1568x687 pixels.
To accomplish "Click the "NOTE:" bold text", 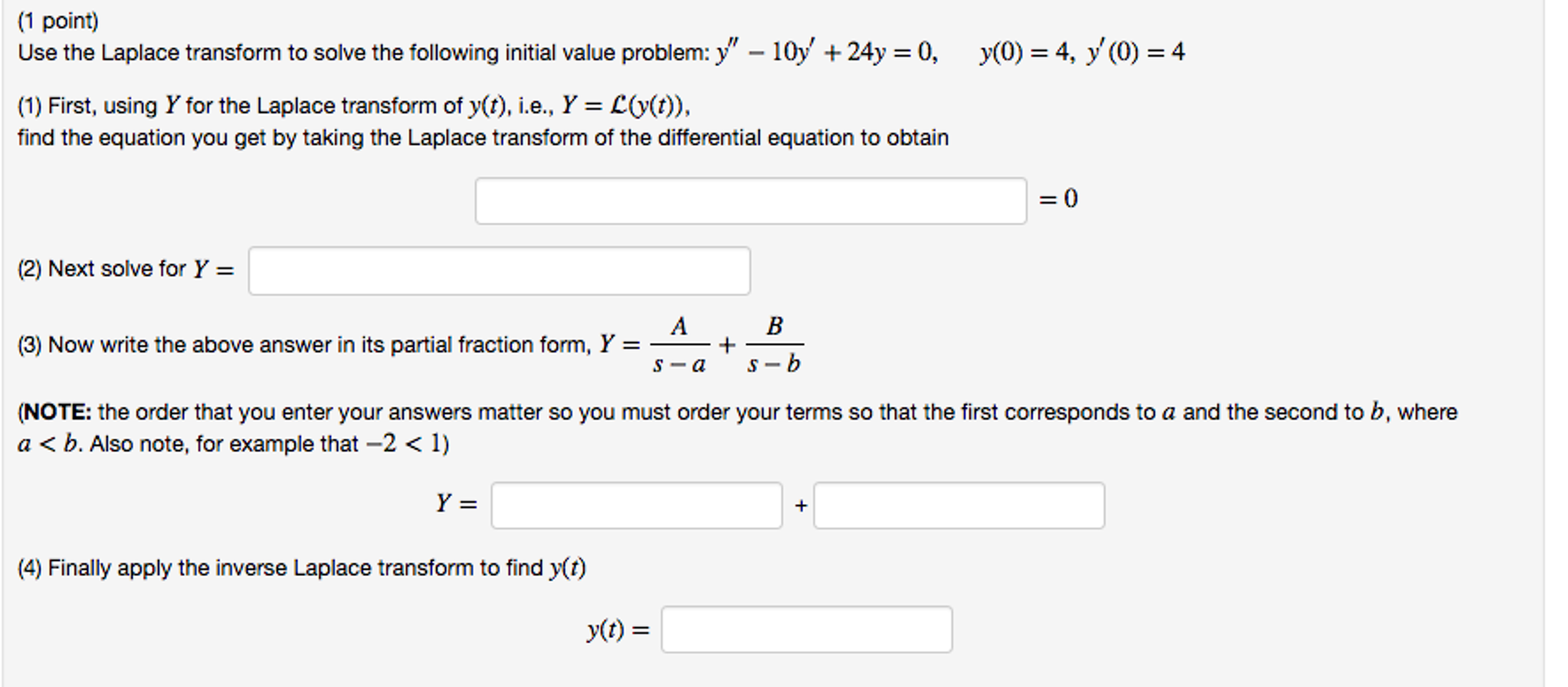I will (x=54, y=411).
